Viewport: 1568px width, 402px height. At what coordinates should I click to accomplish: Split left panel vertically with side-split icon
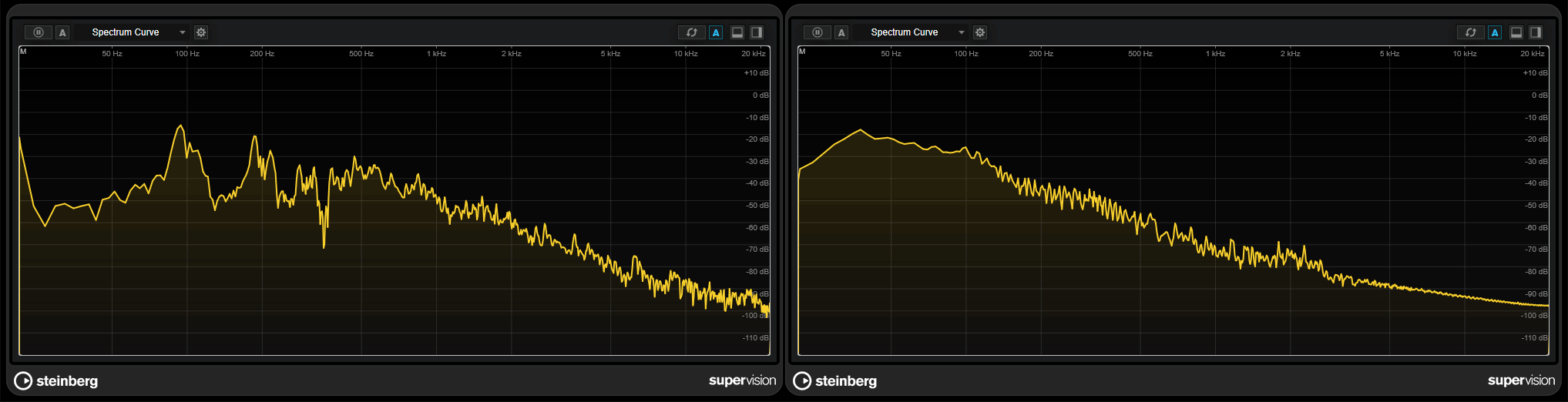(757, 32)
